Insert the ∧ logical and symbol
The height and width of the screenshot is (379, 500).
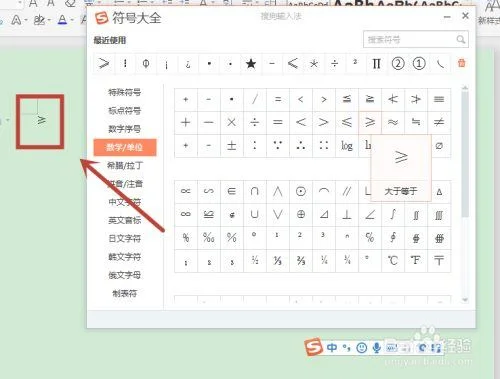coord(278,191)
